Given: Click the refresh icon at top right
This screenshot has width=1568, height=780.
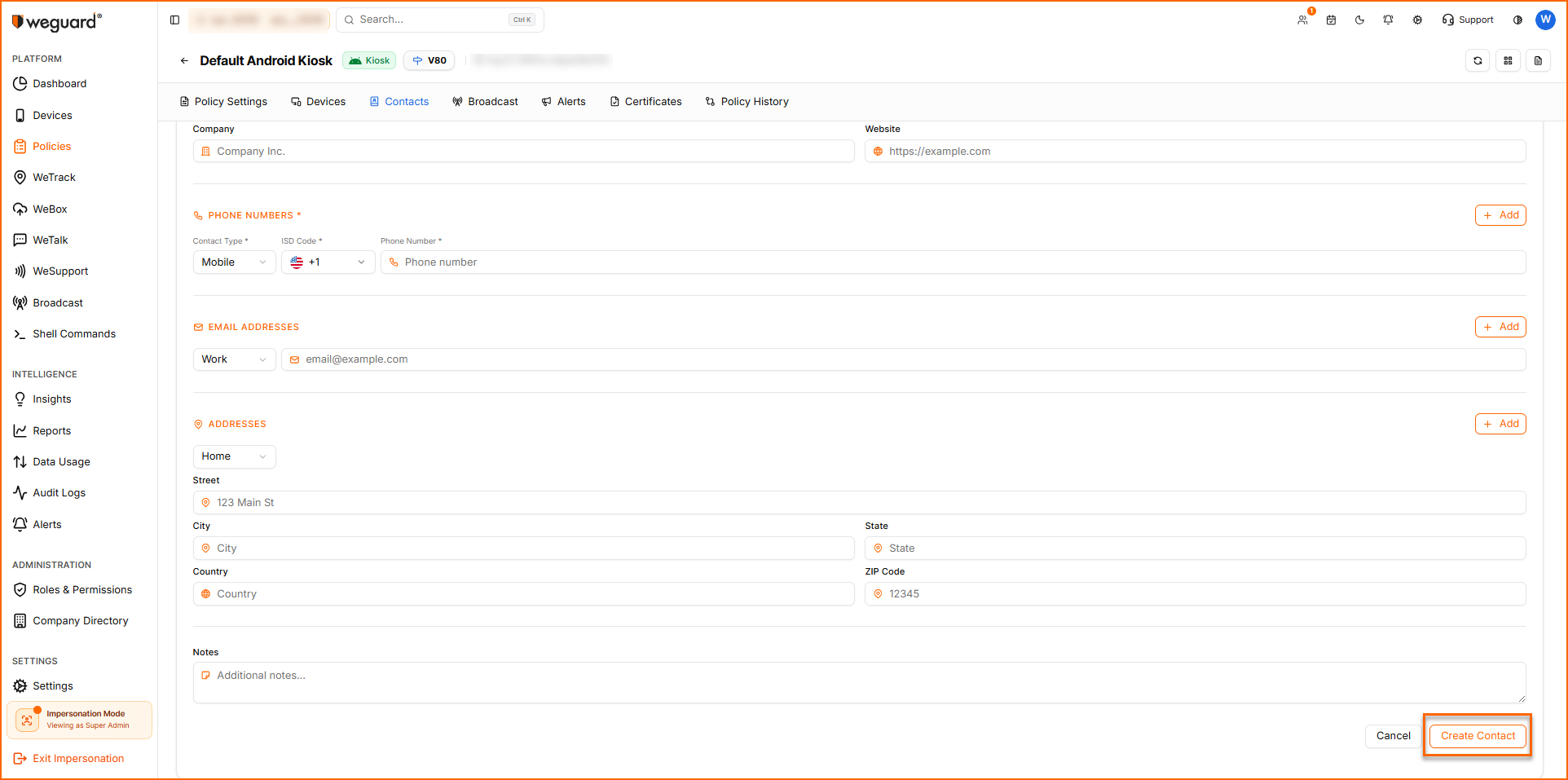Looking at the screenshot, I should coord(1478,60).
